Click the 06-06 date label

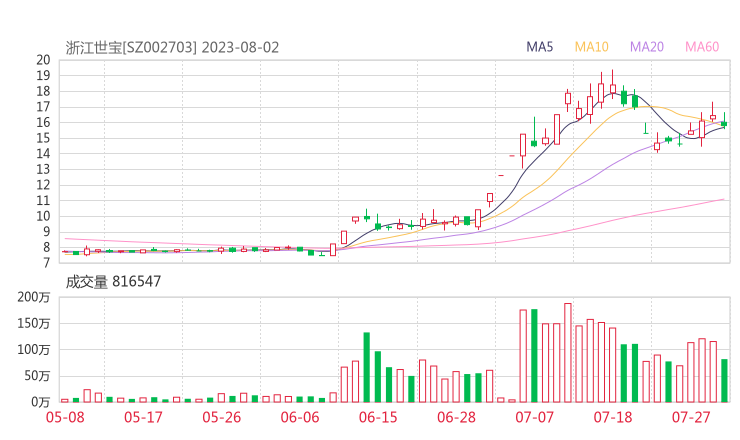(x=300, y=417)
